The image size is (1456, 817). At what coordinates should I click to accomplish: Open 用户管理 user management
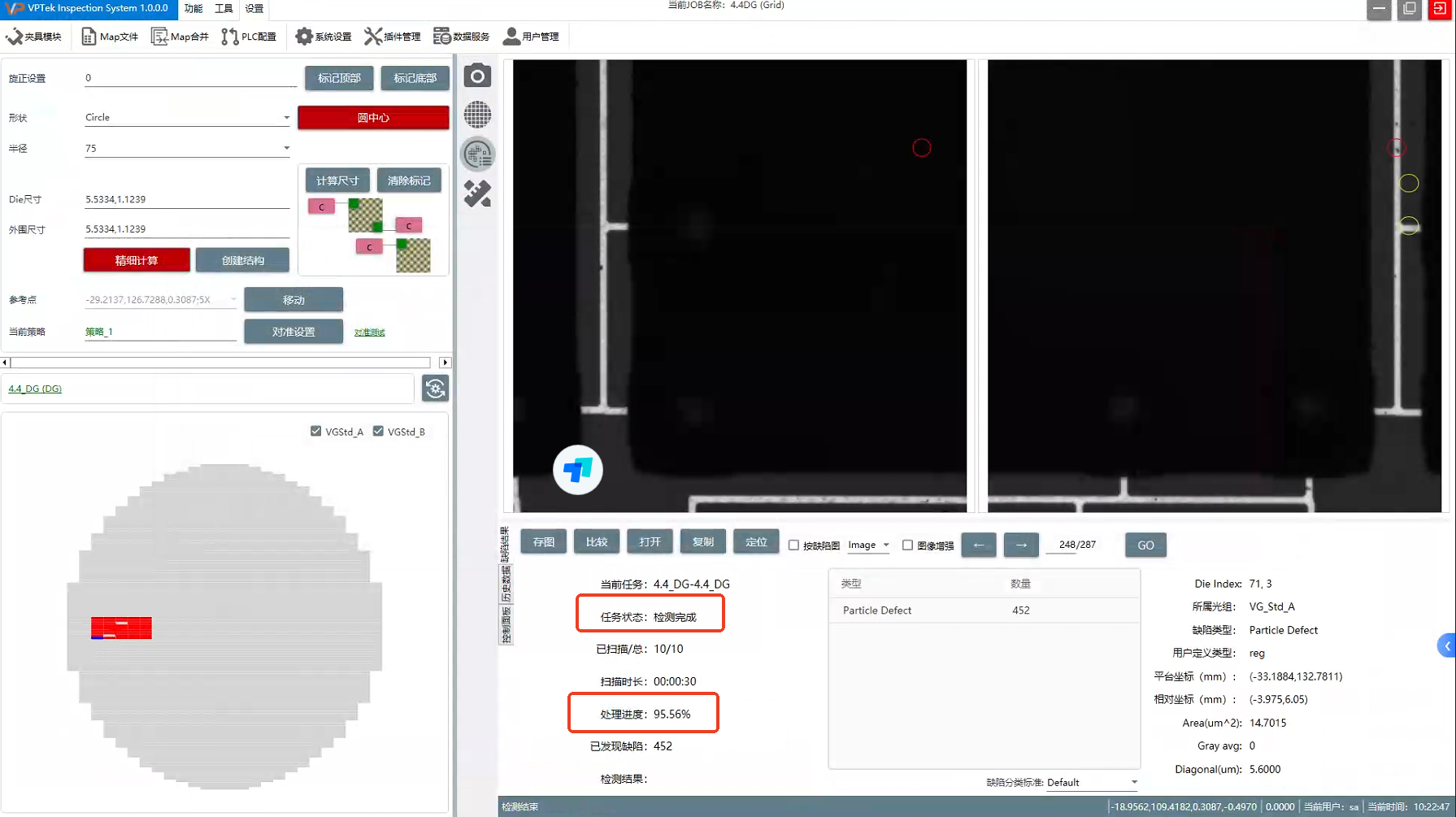coord(531,37)
